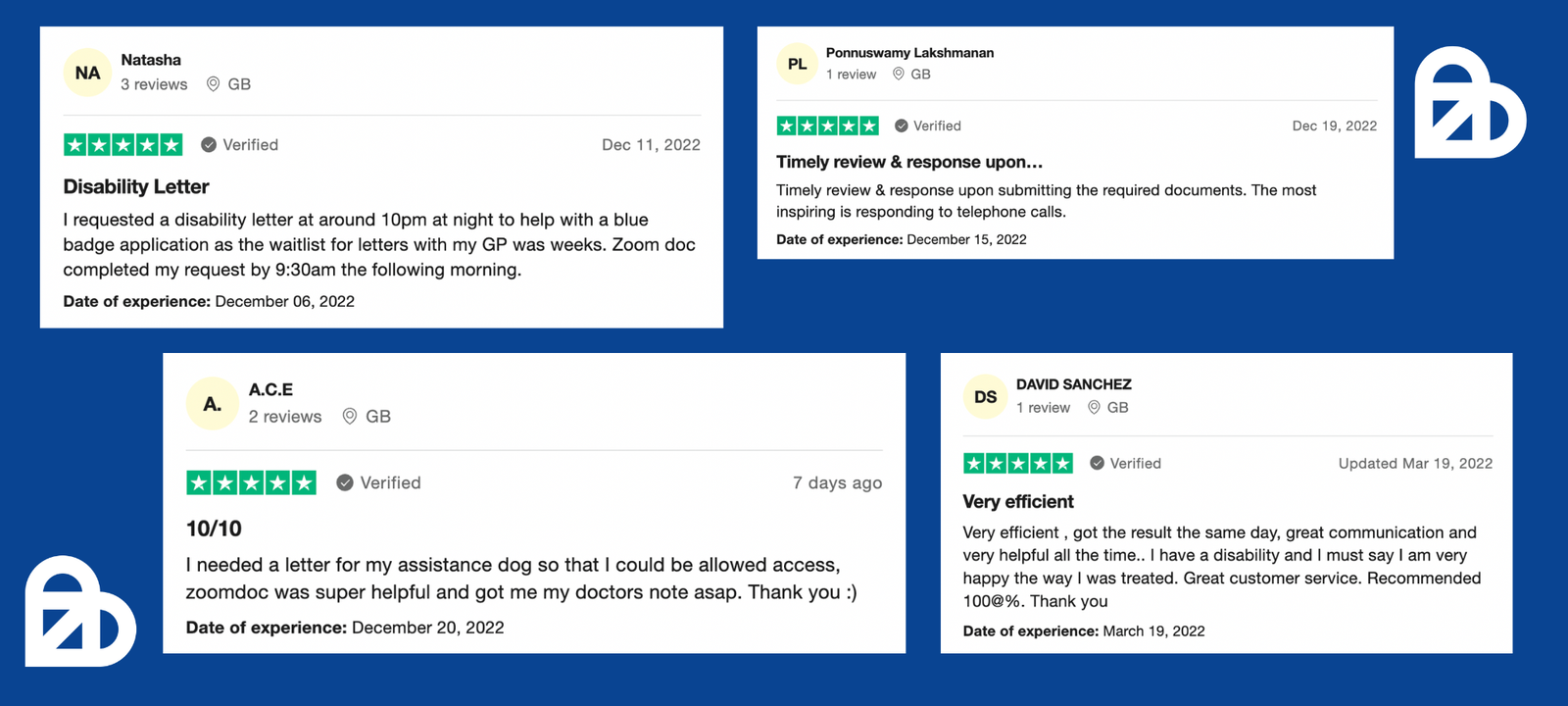Click the ZoomDoc logo at bottom left

point(80,612)
